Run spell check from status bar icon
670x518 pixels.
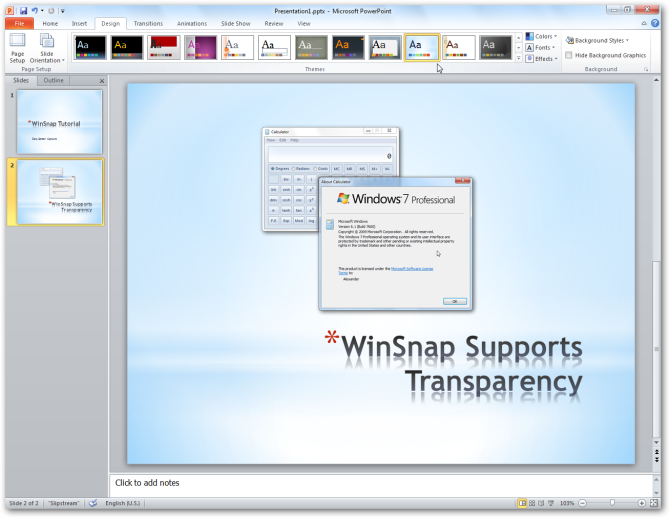93,503
